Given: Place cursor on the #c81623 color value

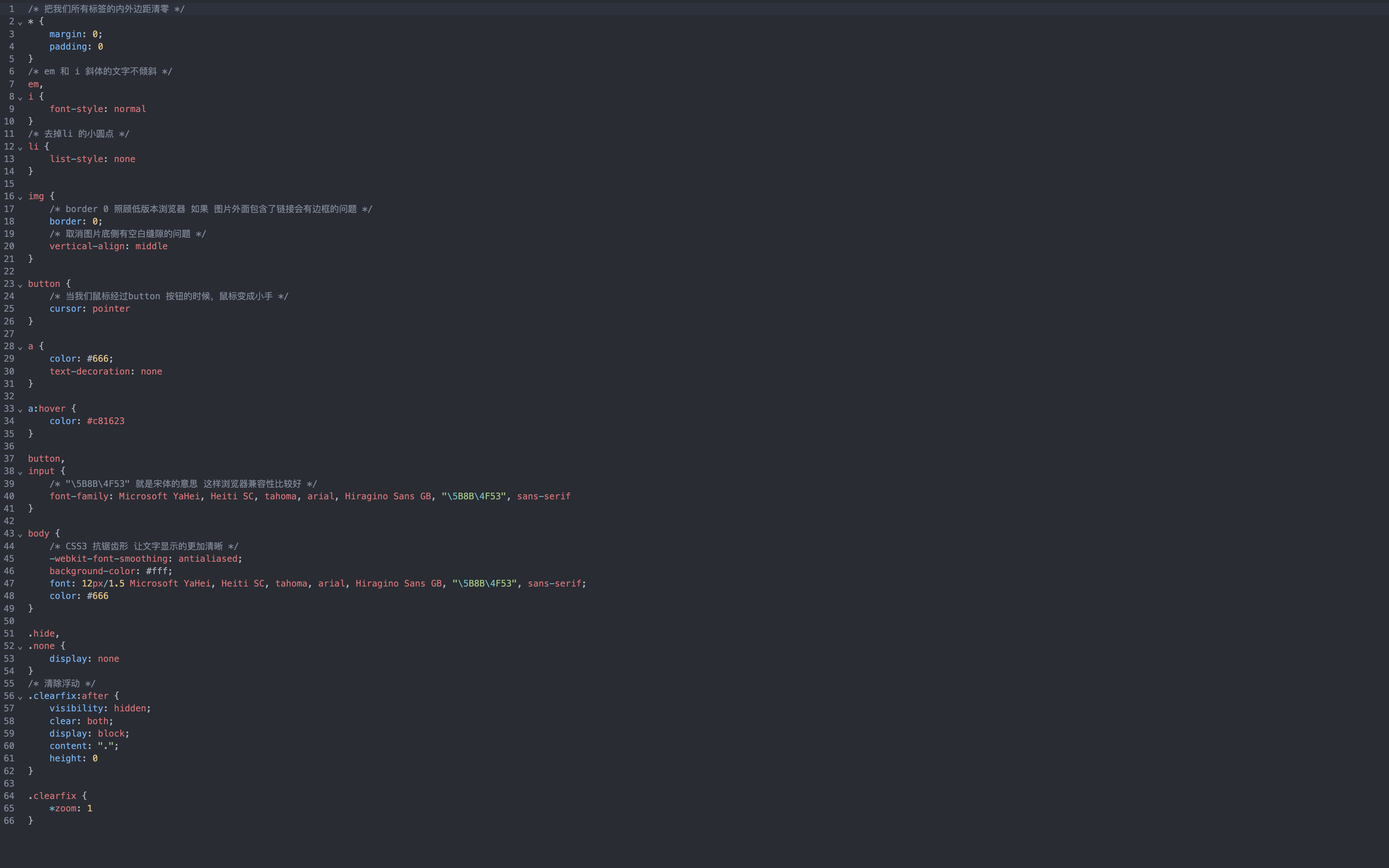Looking at the screenshot, I should [x=105, y=421].
